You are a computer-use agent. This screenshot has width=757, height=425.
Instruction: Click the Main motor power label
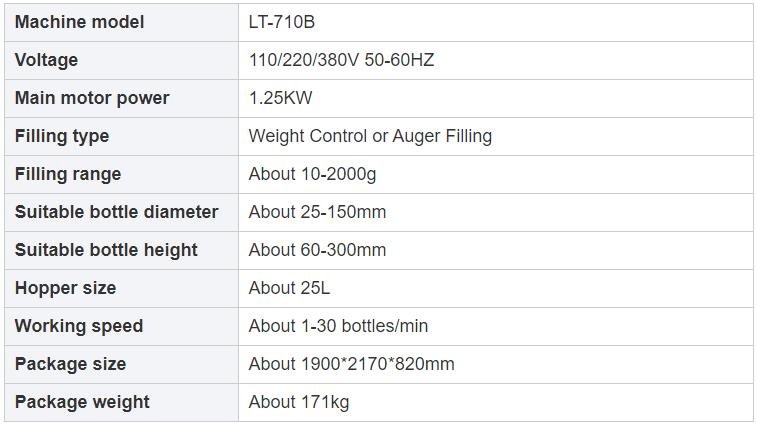[x=92, y=98]
